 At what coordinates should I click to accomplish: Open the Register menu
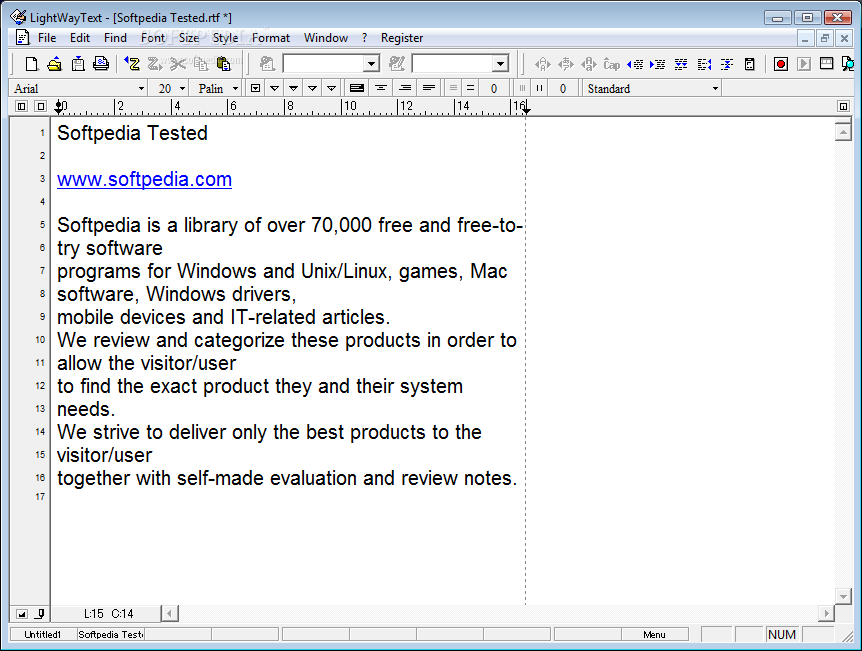point(402,38)
